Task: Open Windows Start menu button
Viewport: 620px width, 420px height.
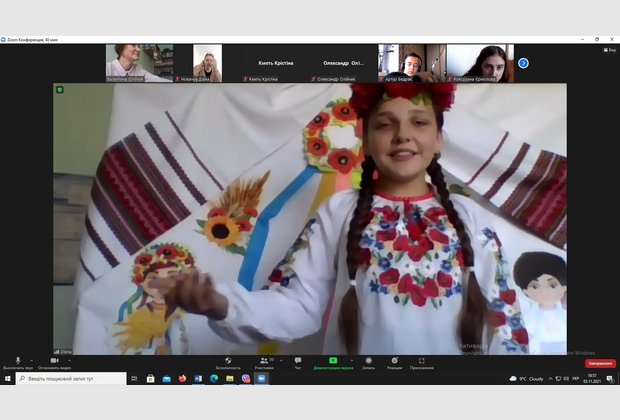Action: coord(7,379)
